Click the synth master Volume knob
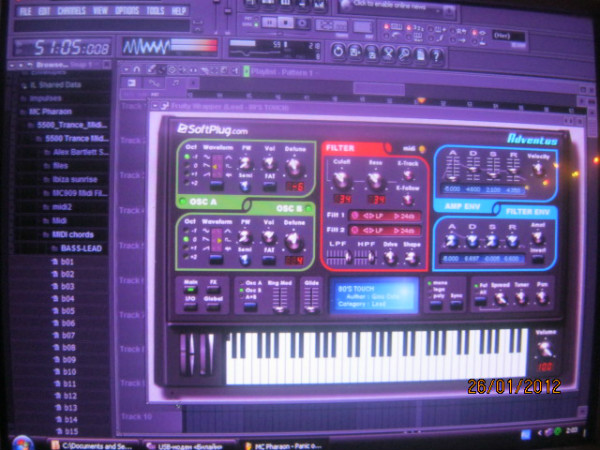This screenshot has width=600, height=450. 545,348
